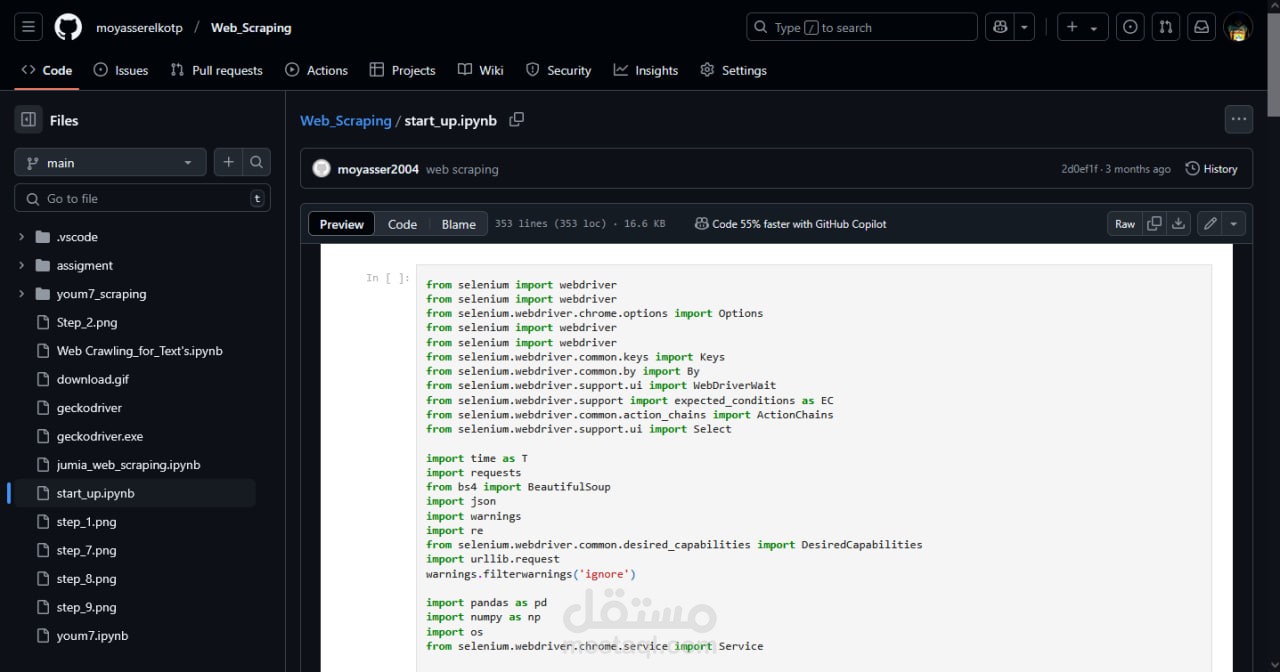Screen dimensions: 1280x672
Task: Expand the youm7_scraping folder chevron
Action: [21, 294]
